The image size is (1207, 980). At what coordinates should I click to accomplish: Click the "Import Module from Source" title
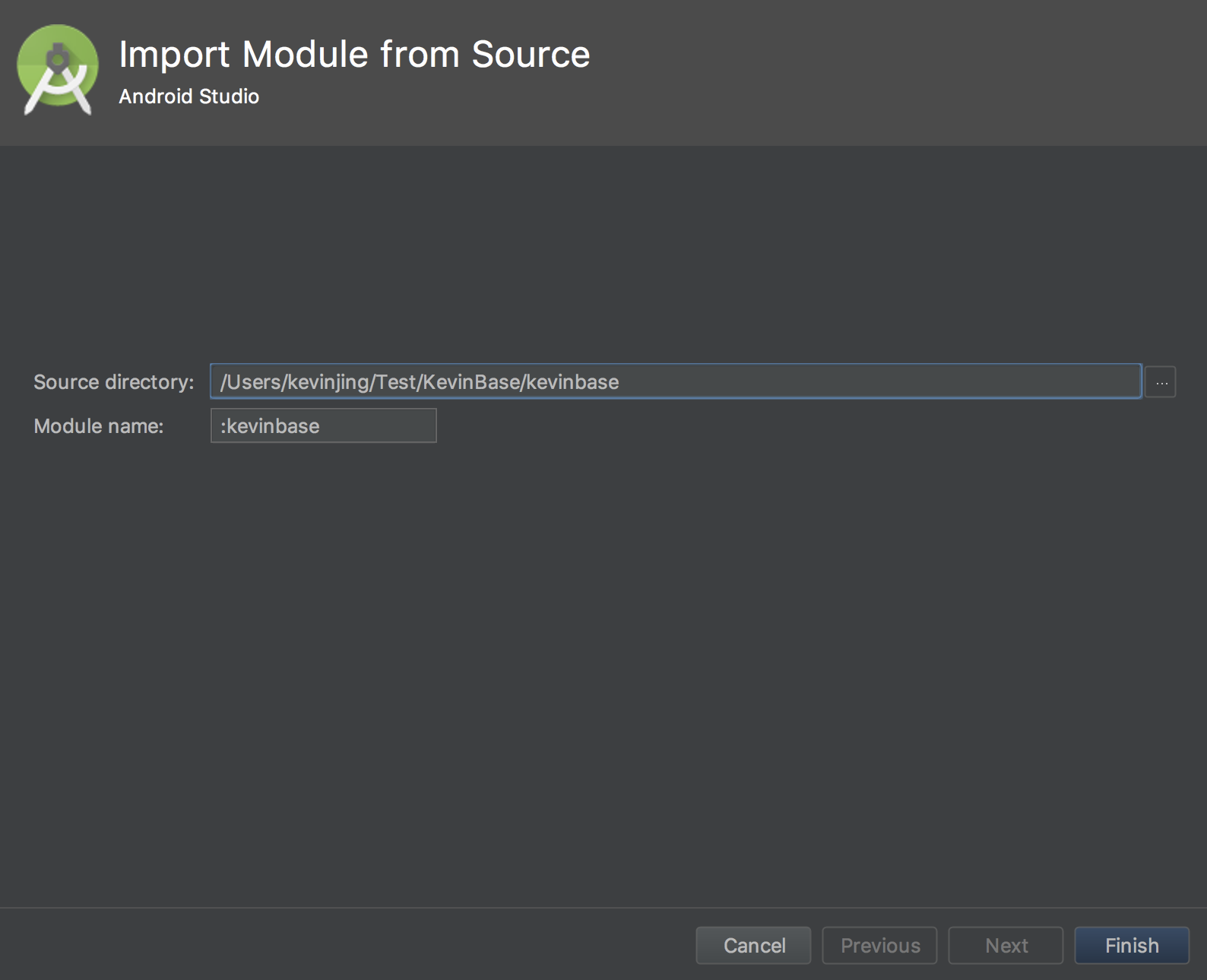(354, 55)
